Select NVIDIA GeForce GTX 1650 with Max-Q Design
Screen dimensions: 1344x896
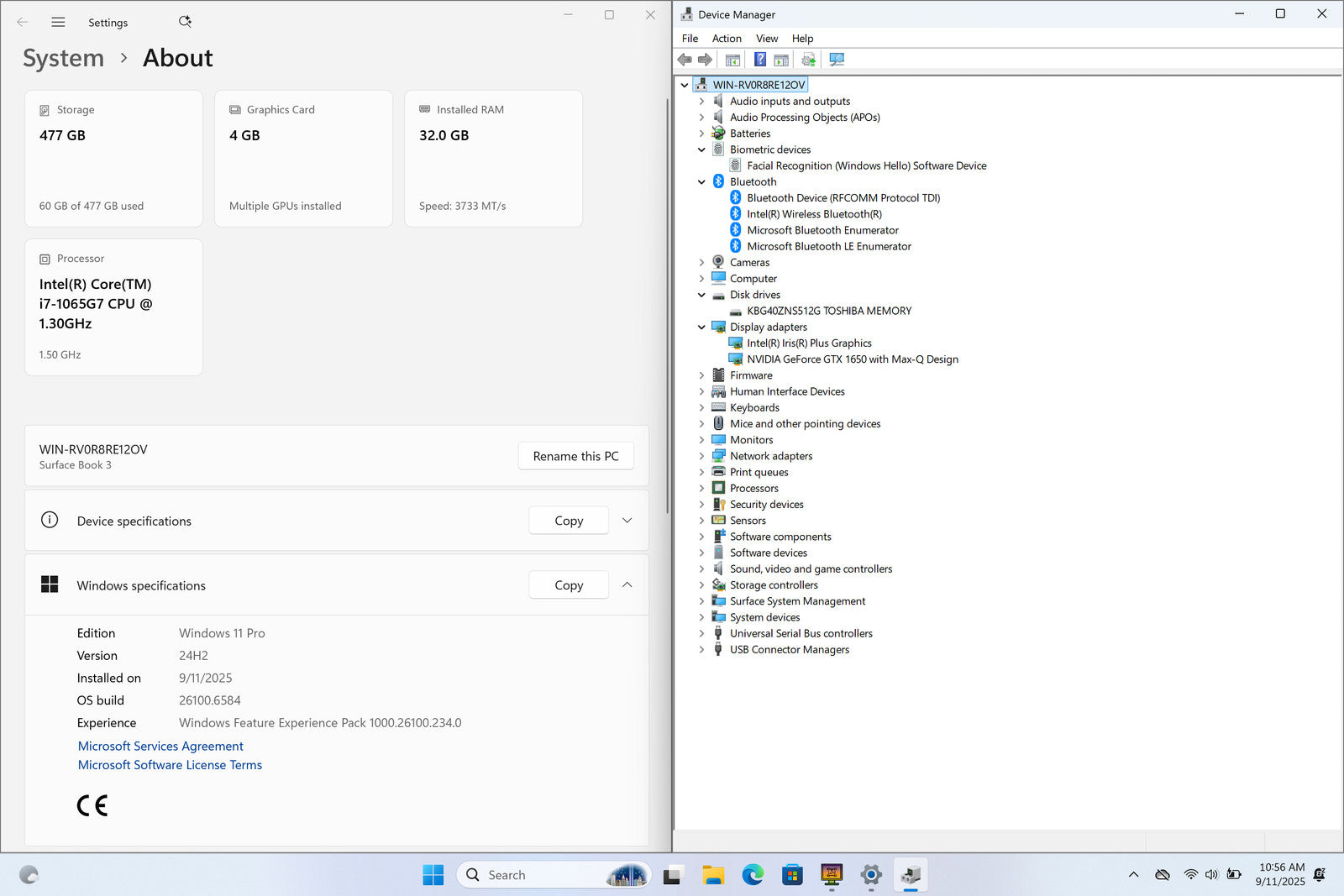pyautogui.click(x=852, y=359)
